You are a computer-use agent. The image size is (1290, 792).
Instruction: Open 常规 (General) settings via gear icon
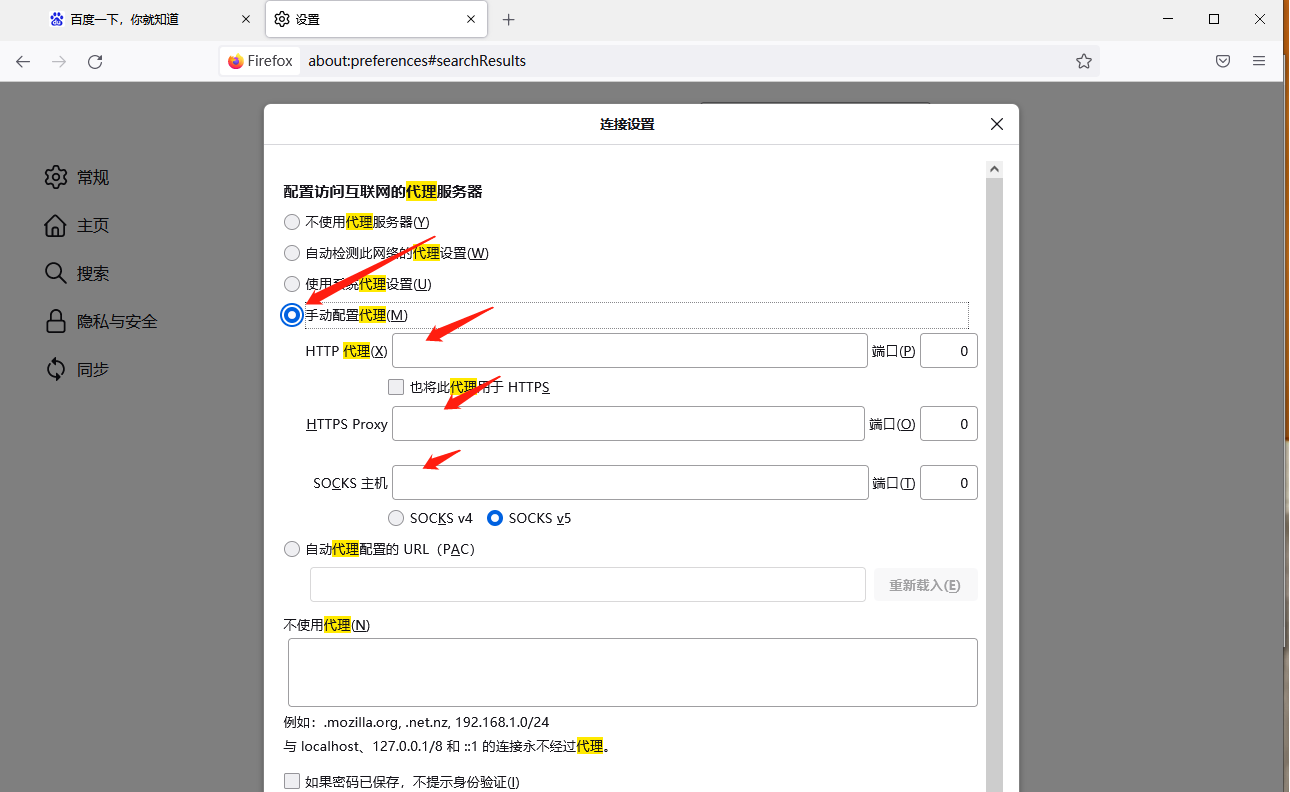[56, 177]
